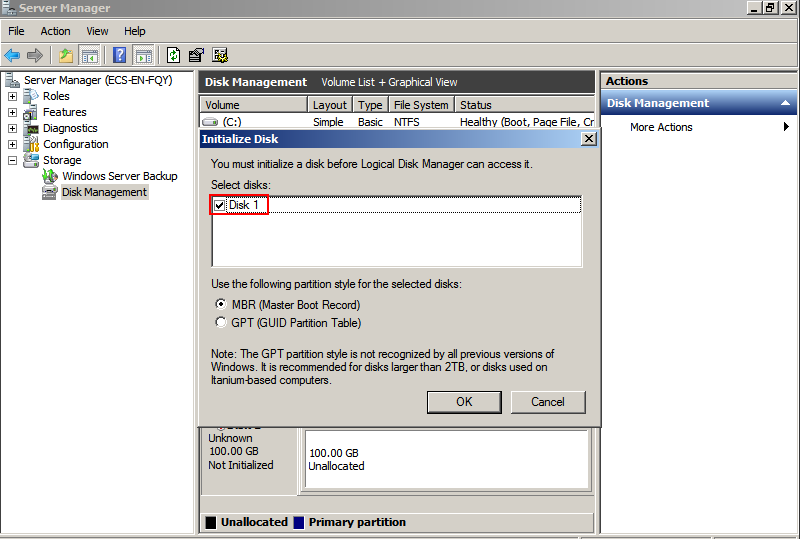Image resolution: width=800 pixels, height=539 pixels.
Task: Click the 100.00 GB Unallocated disk region
Action: (447, 460)
